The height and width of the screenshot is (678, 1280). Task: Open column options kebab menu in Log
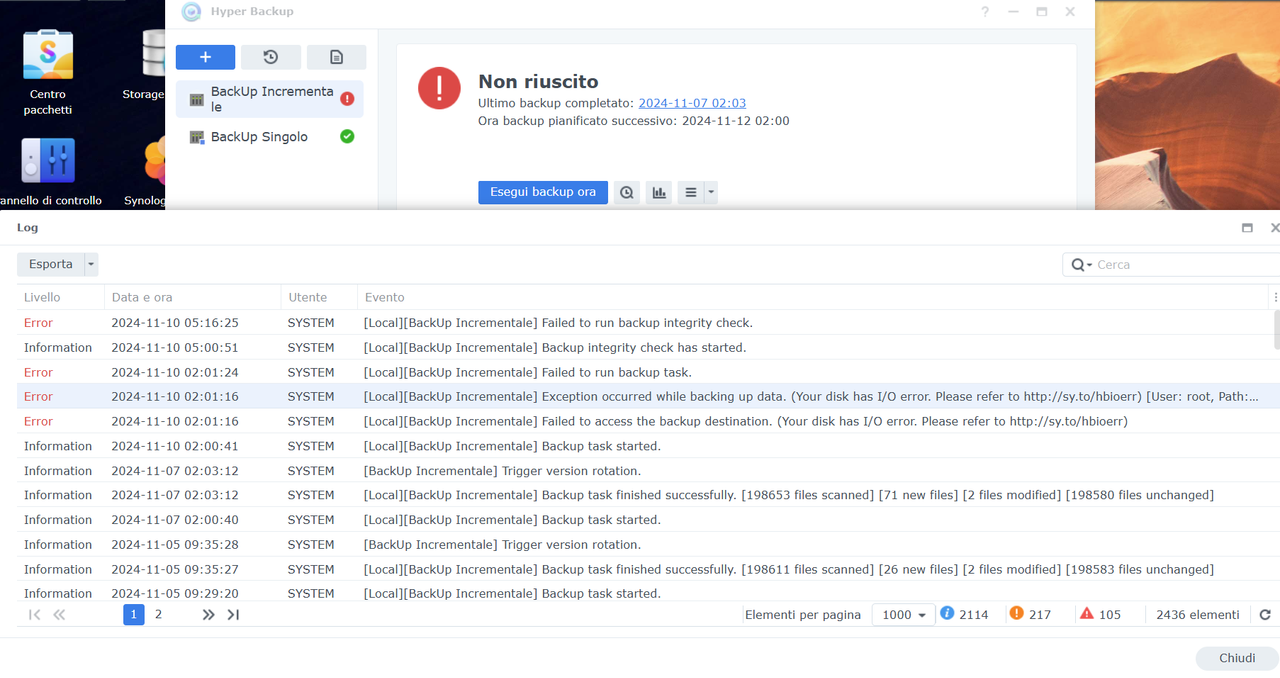click(x=1275, y=297)
